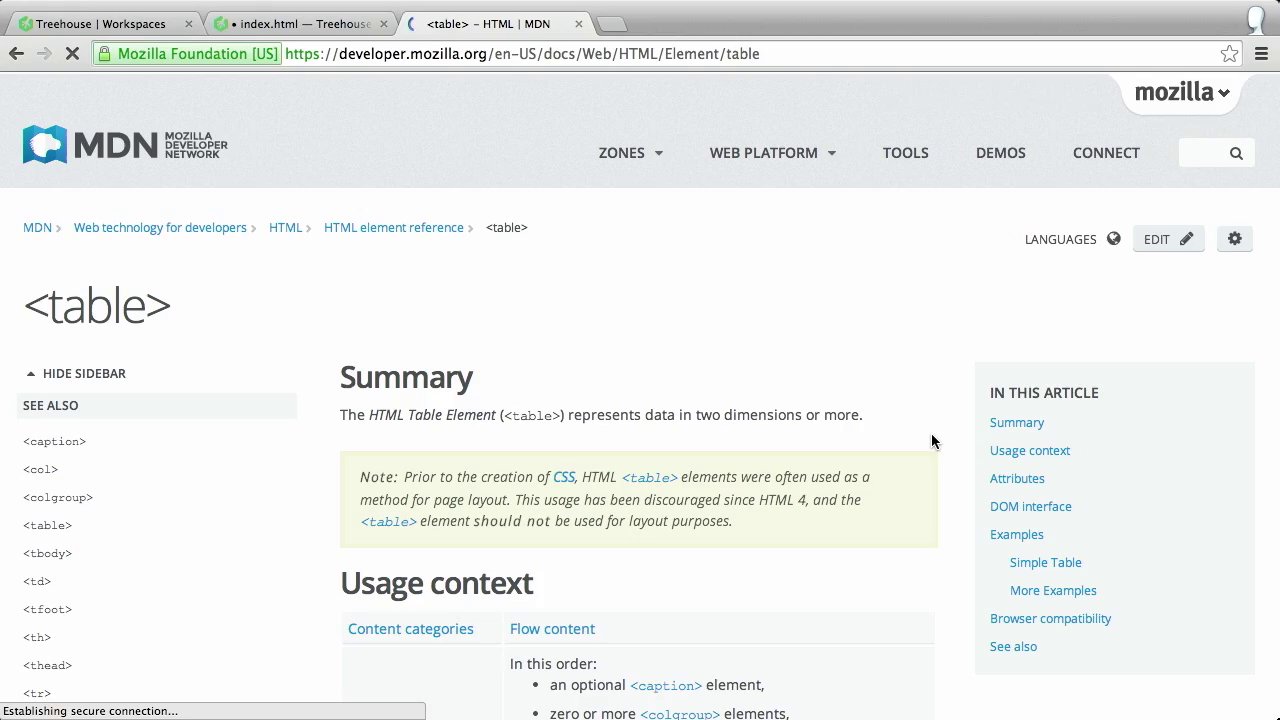This screenshot has height=720, width=1280.
Task: Click the address bar URL field
Action: click(700, 54)
